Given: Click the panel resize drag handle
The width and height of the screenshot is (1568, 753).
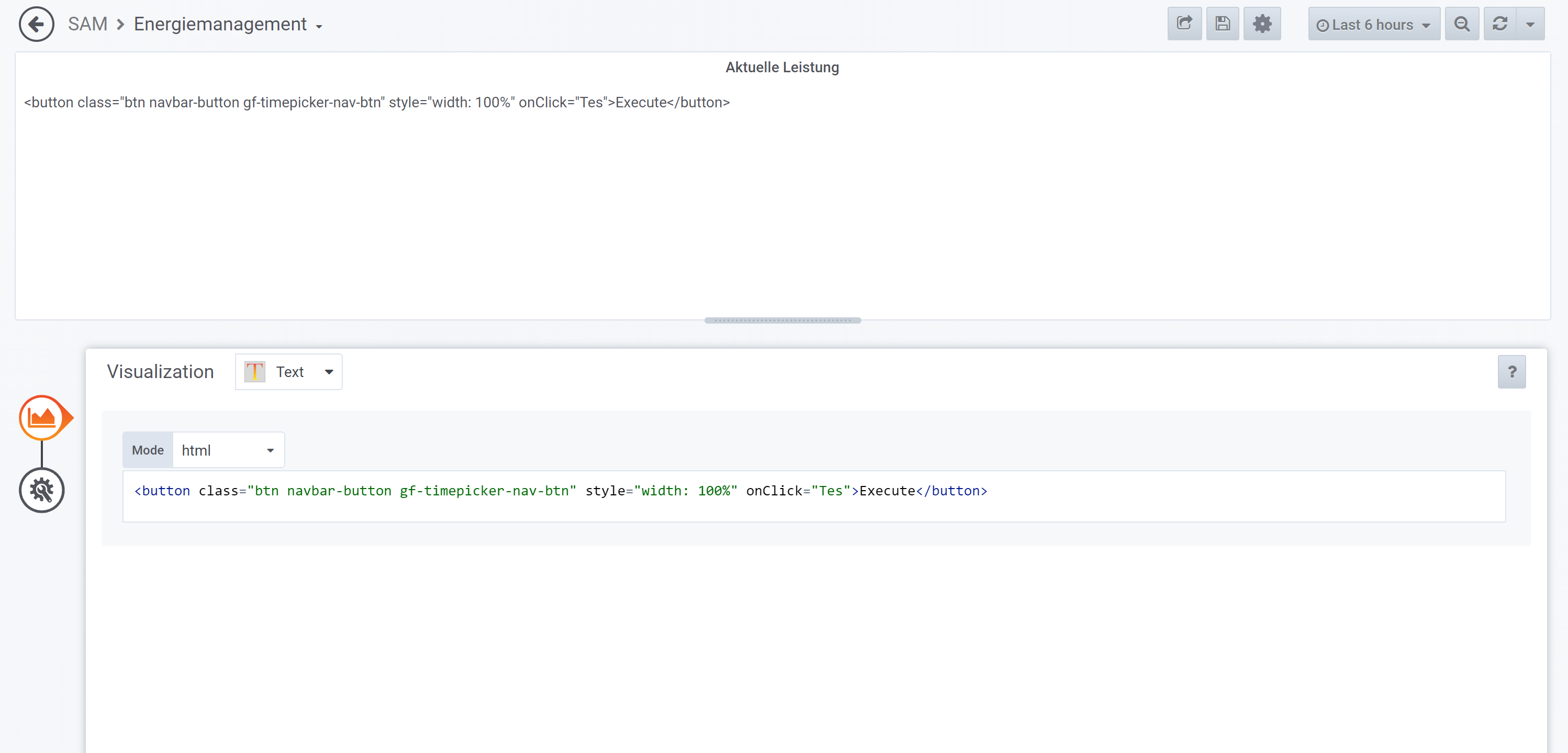Looking at the screenshot, I should (782, 320).
